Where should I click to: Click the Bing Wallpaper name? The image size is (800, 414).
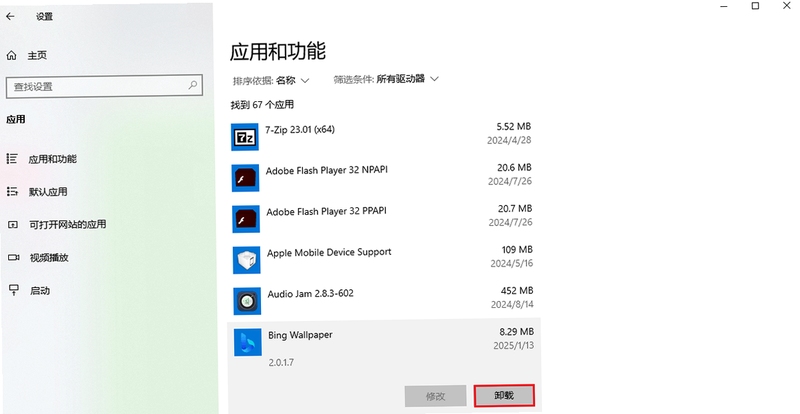click(x=301, y=335)
